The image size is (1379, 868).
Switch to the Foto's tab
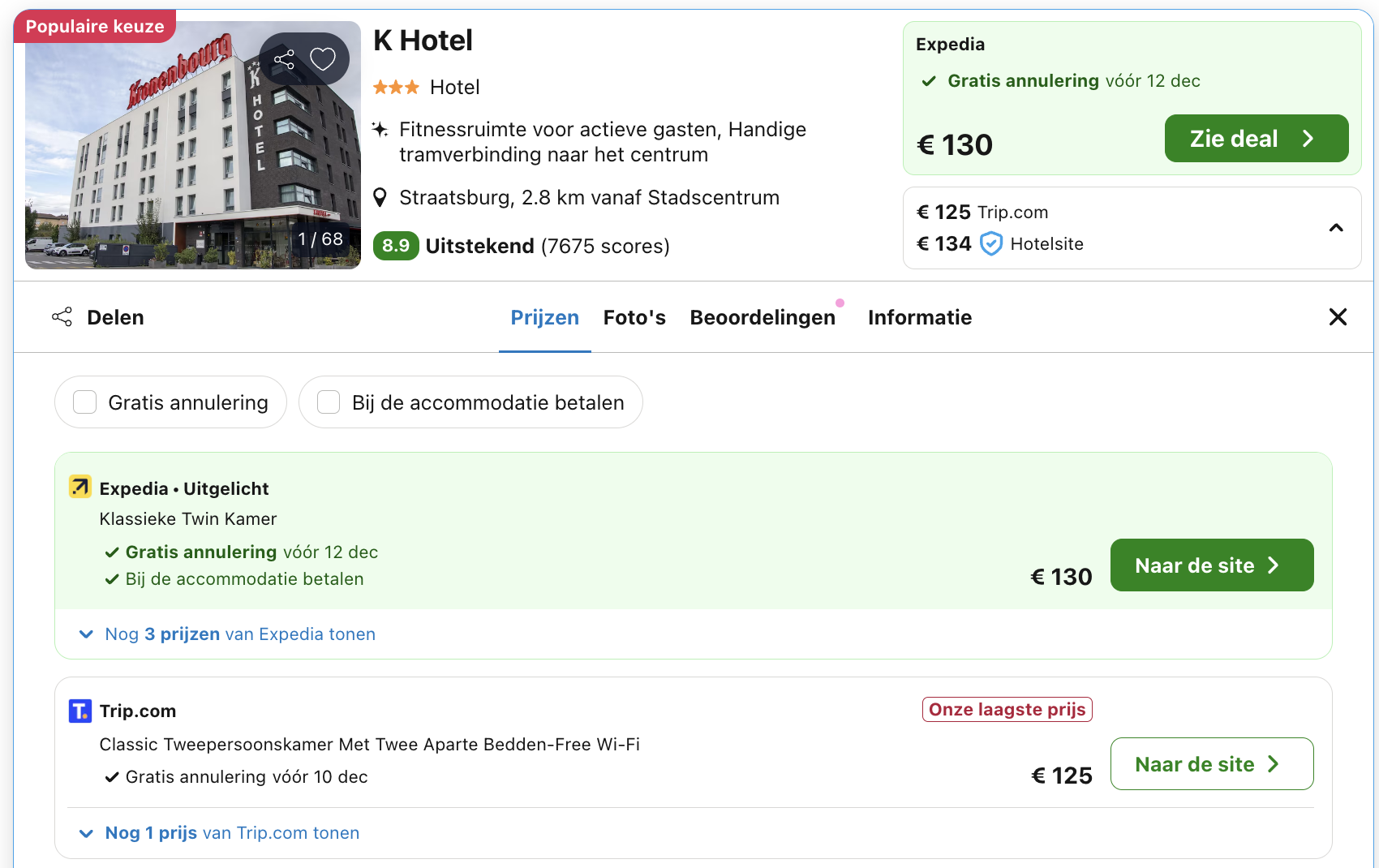tap(634, 317)
